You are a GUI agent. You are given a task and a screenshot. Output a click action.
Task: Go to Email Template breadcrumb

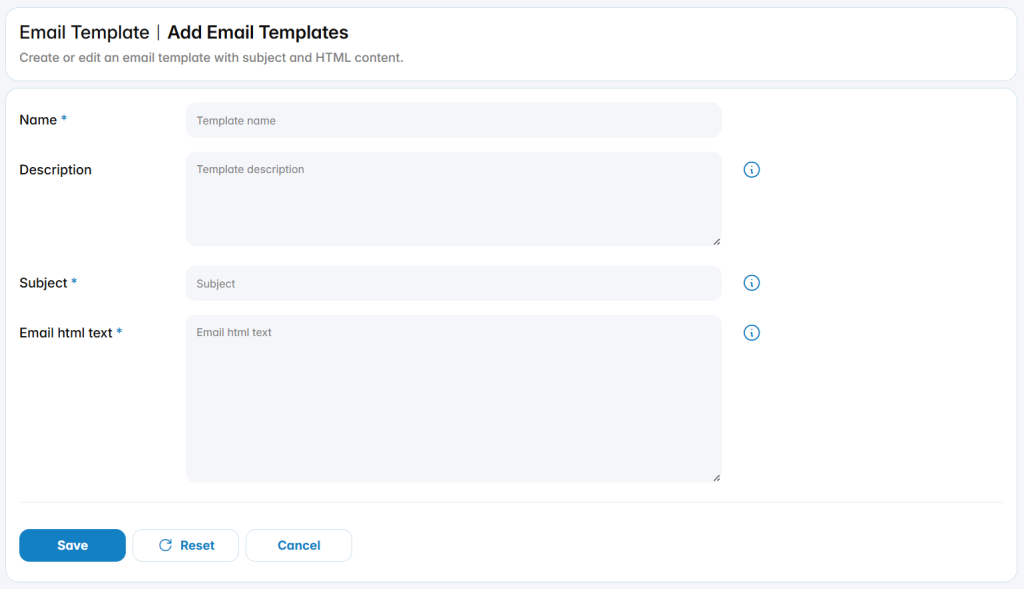tap(84, 32)
